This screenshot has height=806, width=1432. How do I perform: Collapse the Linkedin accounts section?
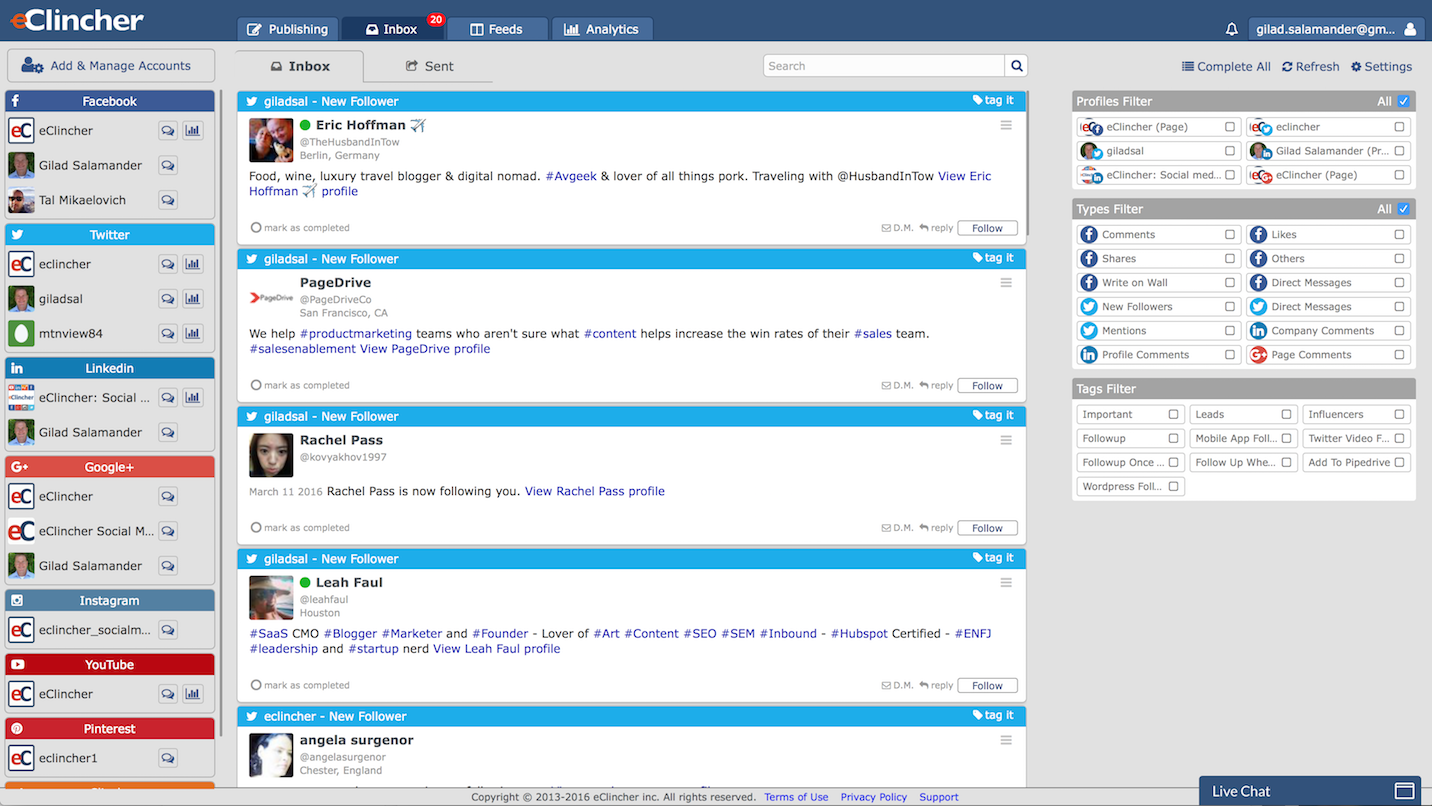point(110,368)
